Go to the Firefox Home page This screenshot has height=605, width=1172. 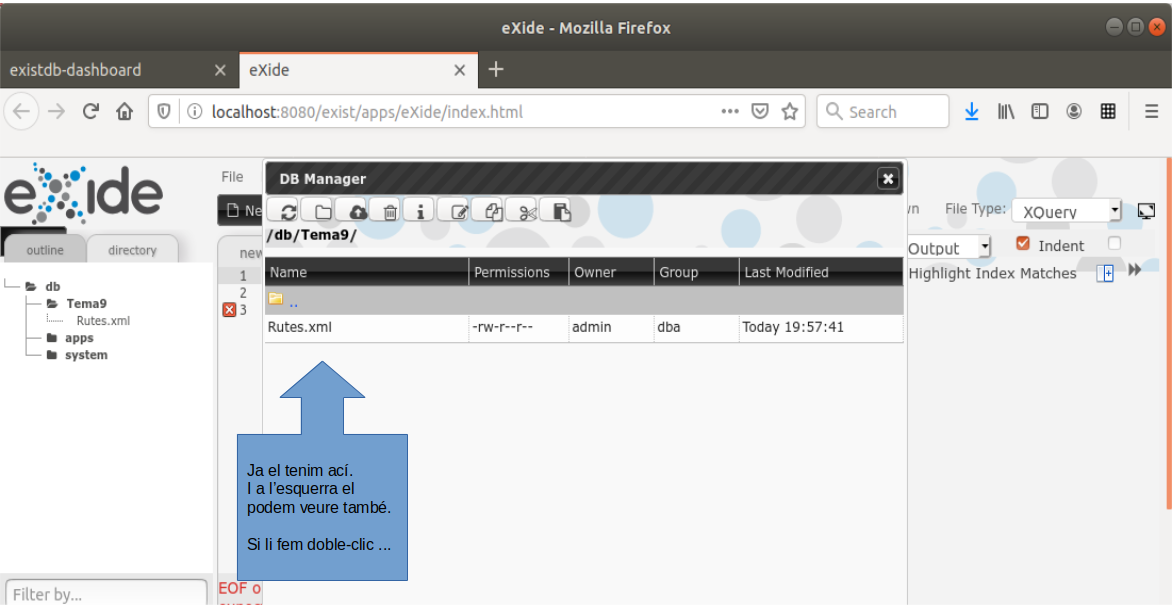124,111
